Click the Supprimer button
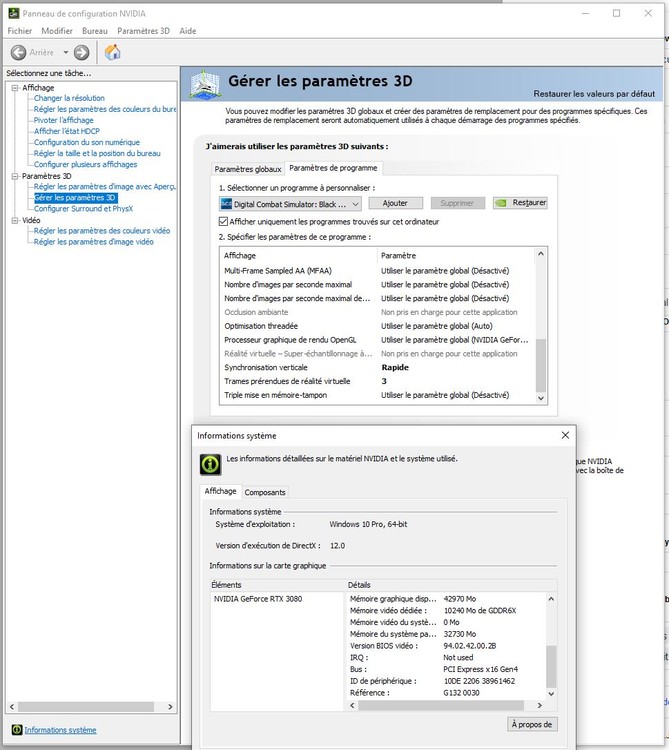 [457, 203]
